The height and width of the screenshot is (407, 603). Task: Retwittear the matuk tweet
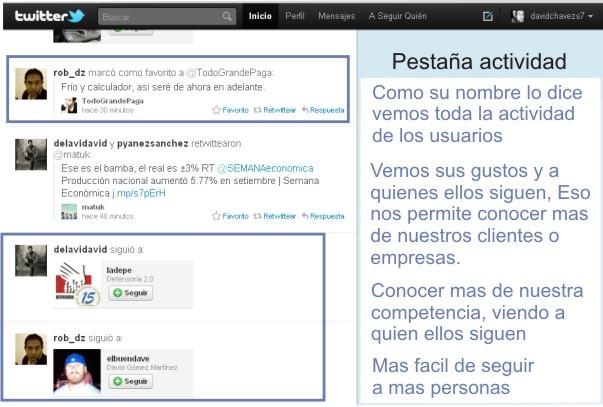(275, 216)
